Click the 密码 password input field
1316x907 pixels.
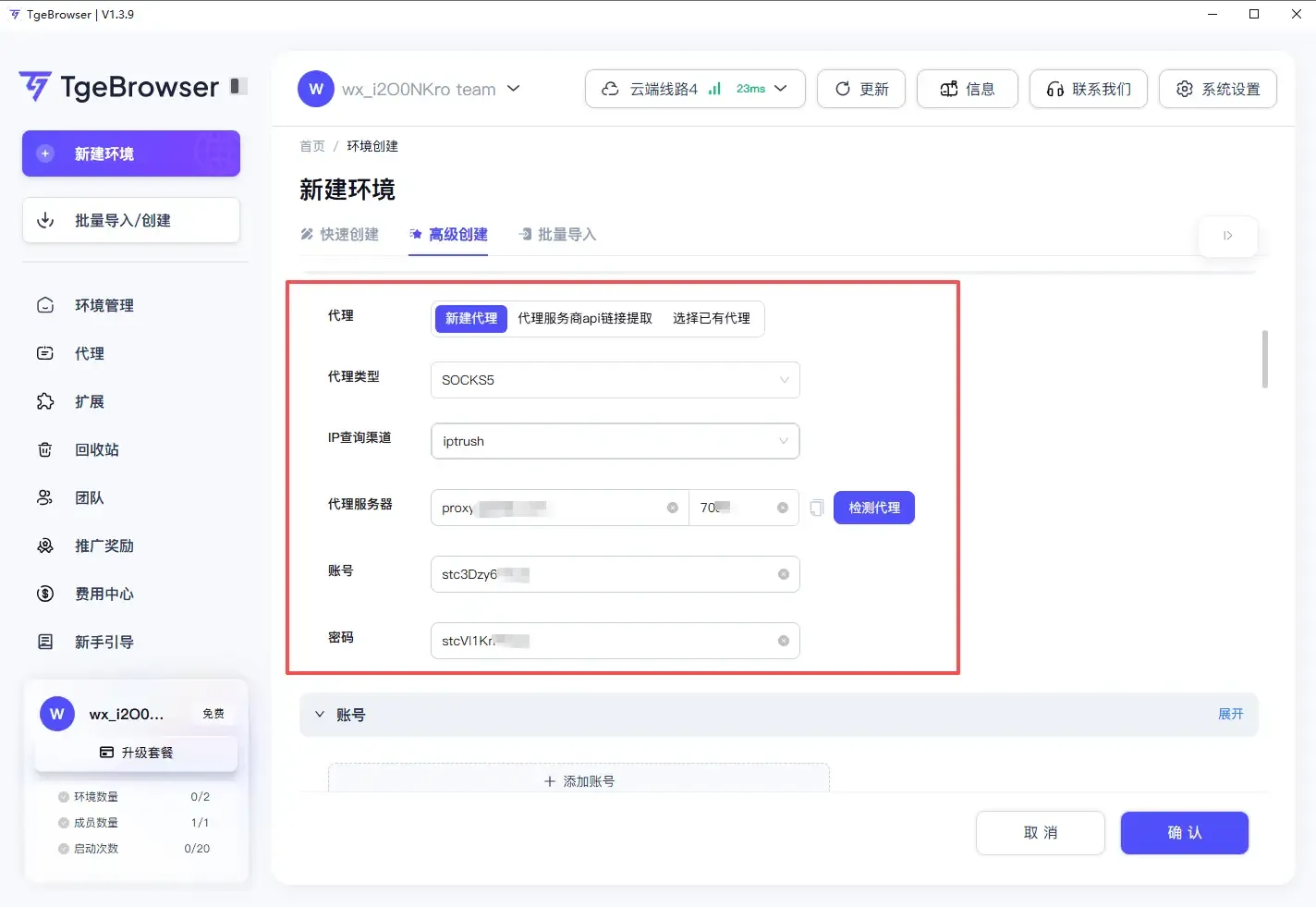615,641
